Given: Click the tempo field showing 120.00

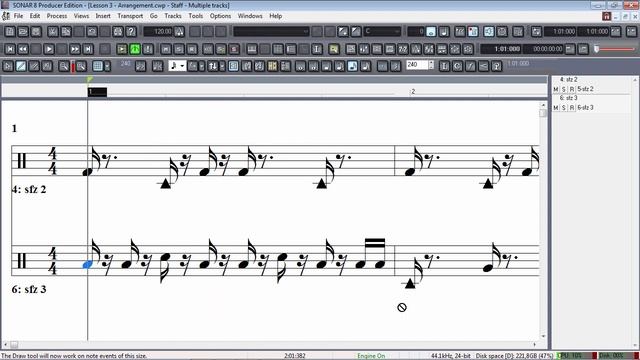Looking at the screenshot, I should (158, 31).
